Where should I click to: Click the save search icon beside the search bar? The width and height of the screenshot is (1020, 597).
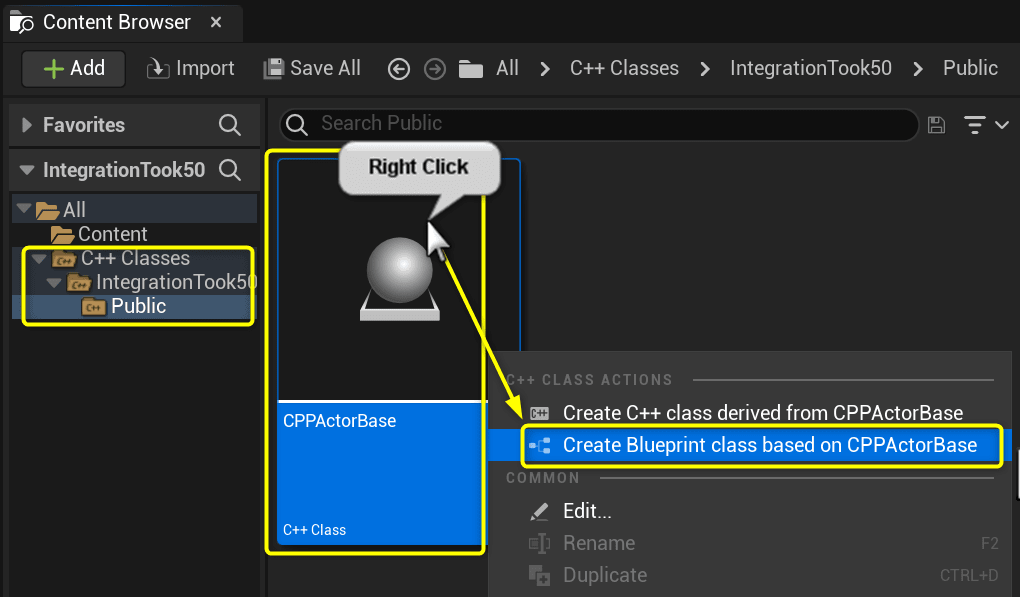point(936,125)
